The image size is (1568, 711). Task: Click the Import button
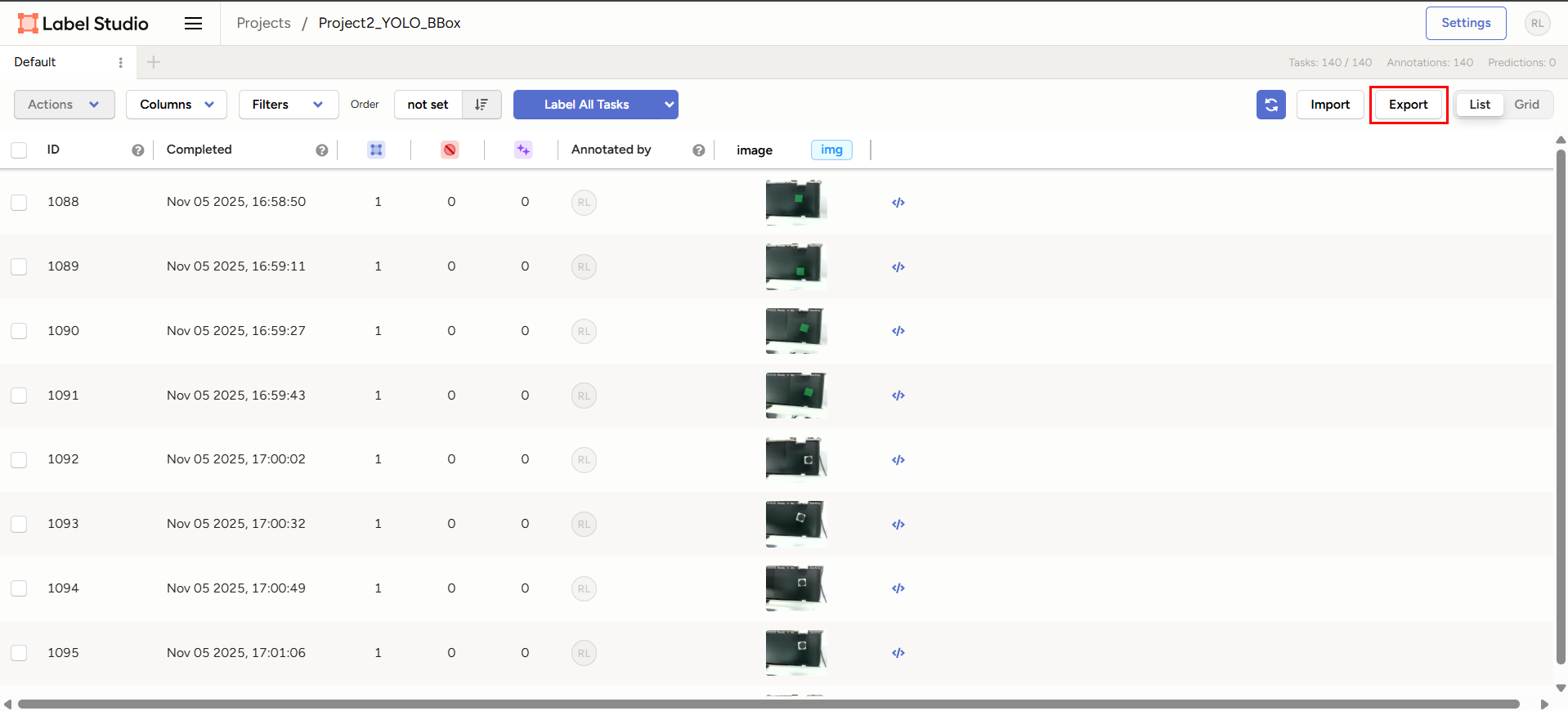tap(1330, 105)
